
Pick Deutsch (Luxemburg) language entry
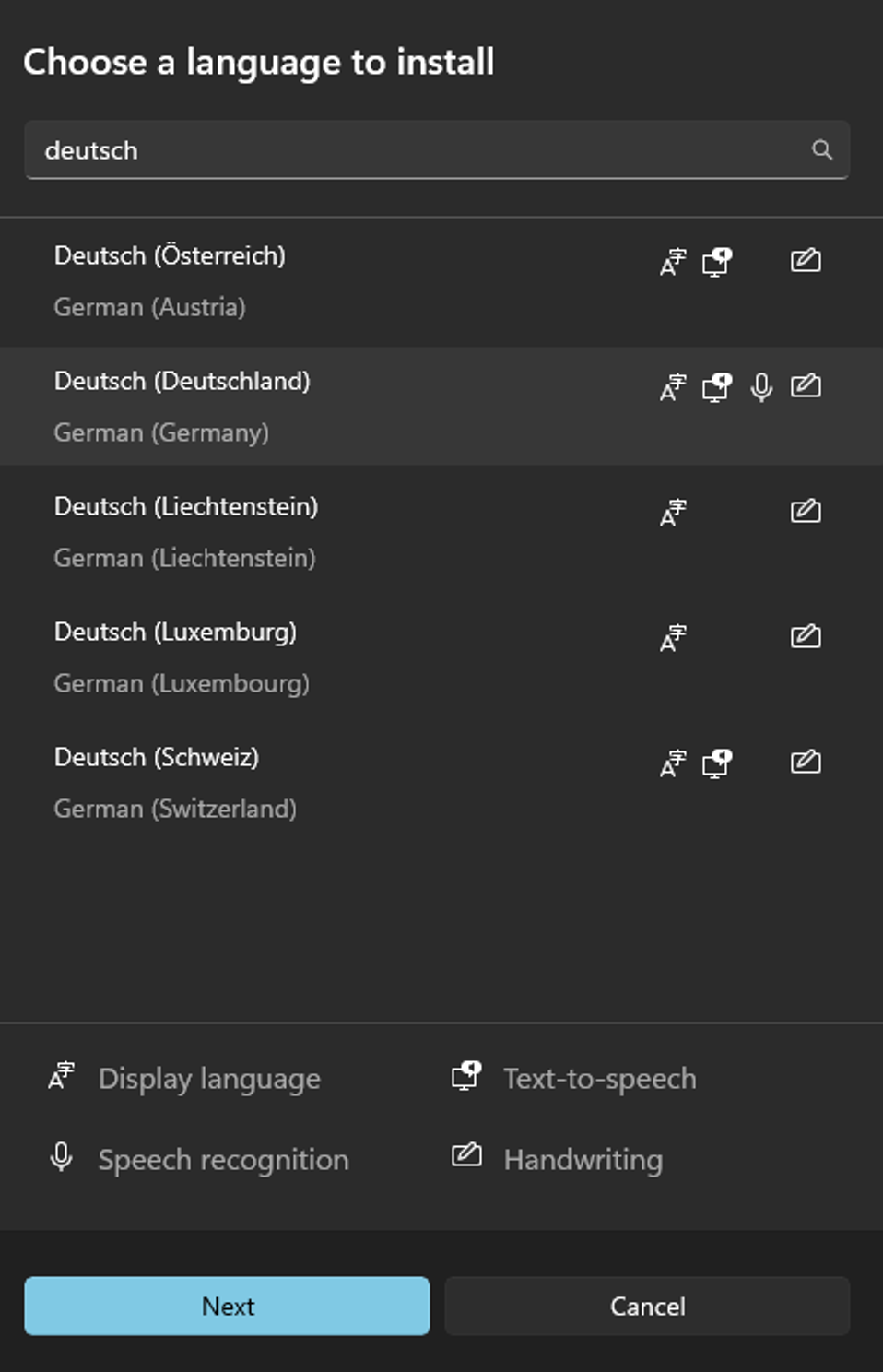pyautogui.click(x=441, y=656)
